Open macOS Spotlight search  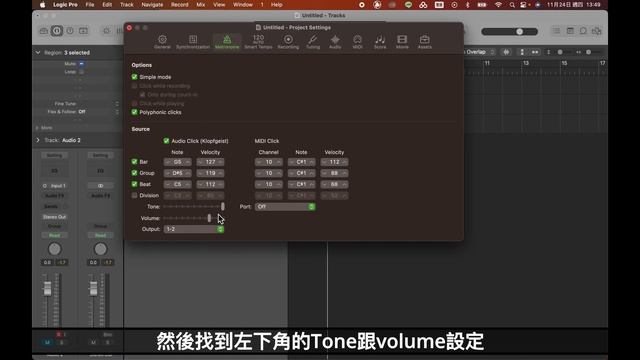click(512, 5)
